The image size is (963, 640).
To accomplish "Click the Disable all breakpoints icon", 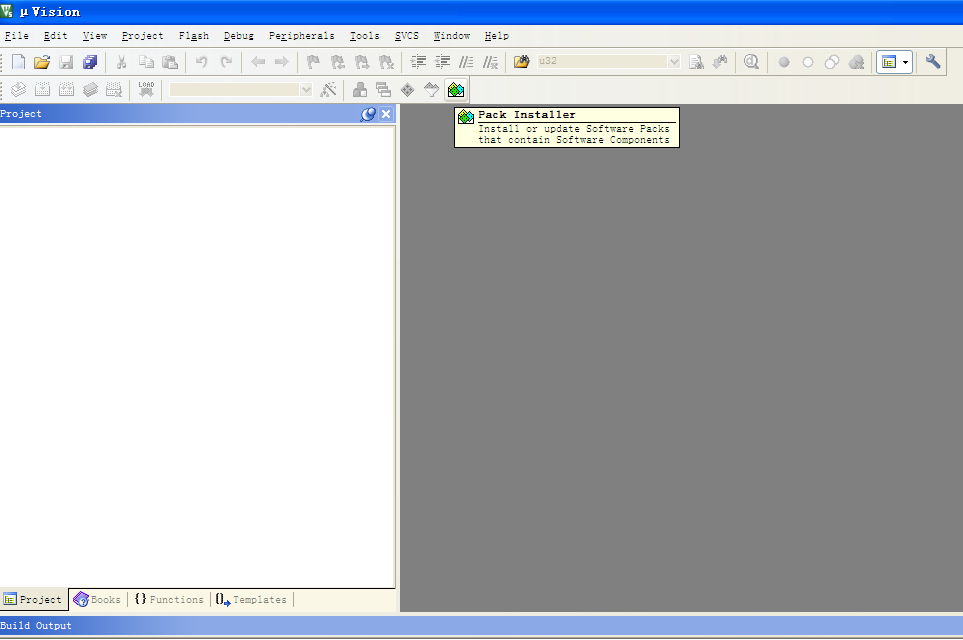I will tap(832, 62).
